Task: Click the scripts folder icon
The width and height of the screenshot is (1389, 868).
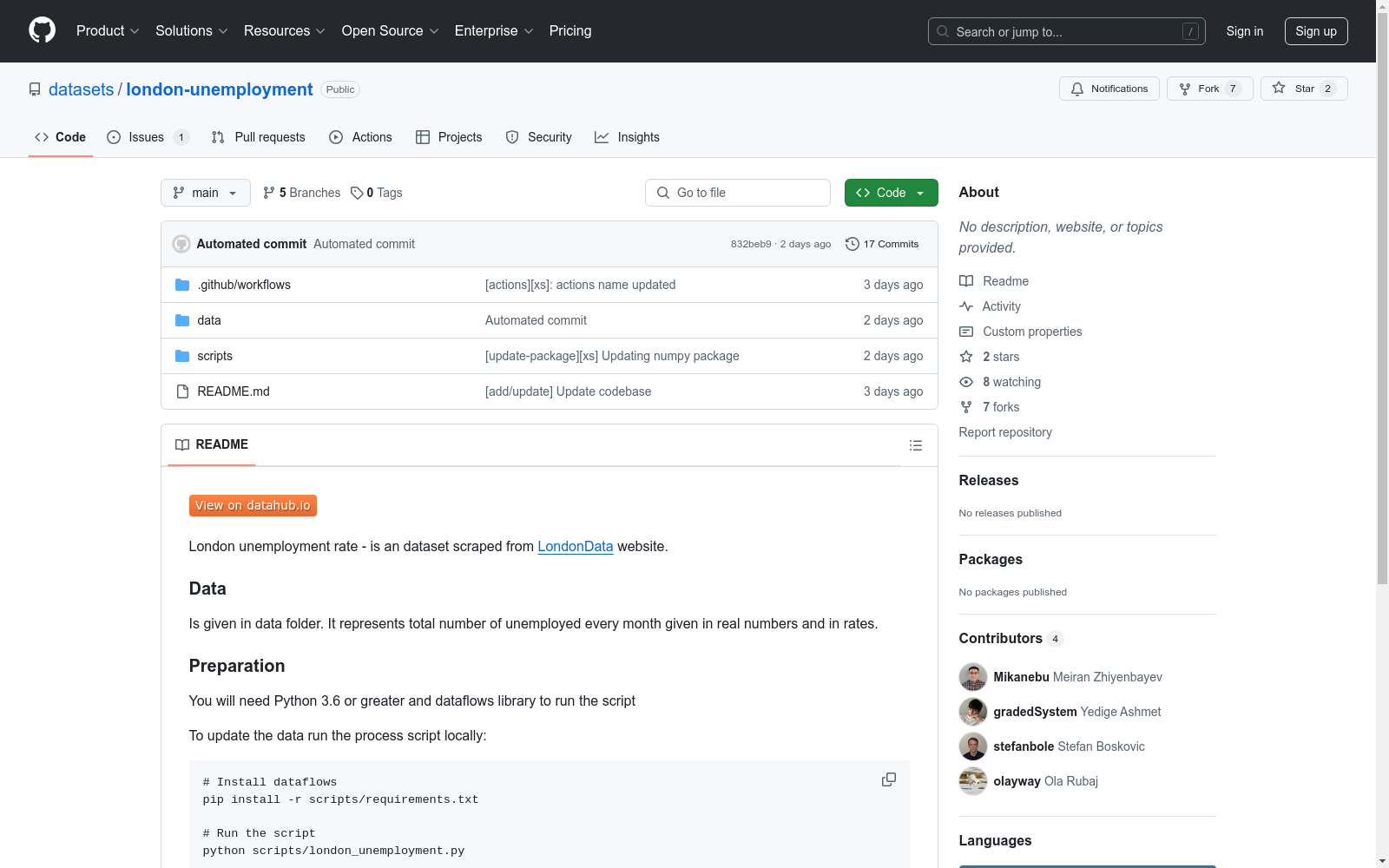Action: pyautogui.click(x=182, y=356)
